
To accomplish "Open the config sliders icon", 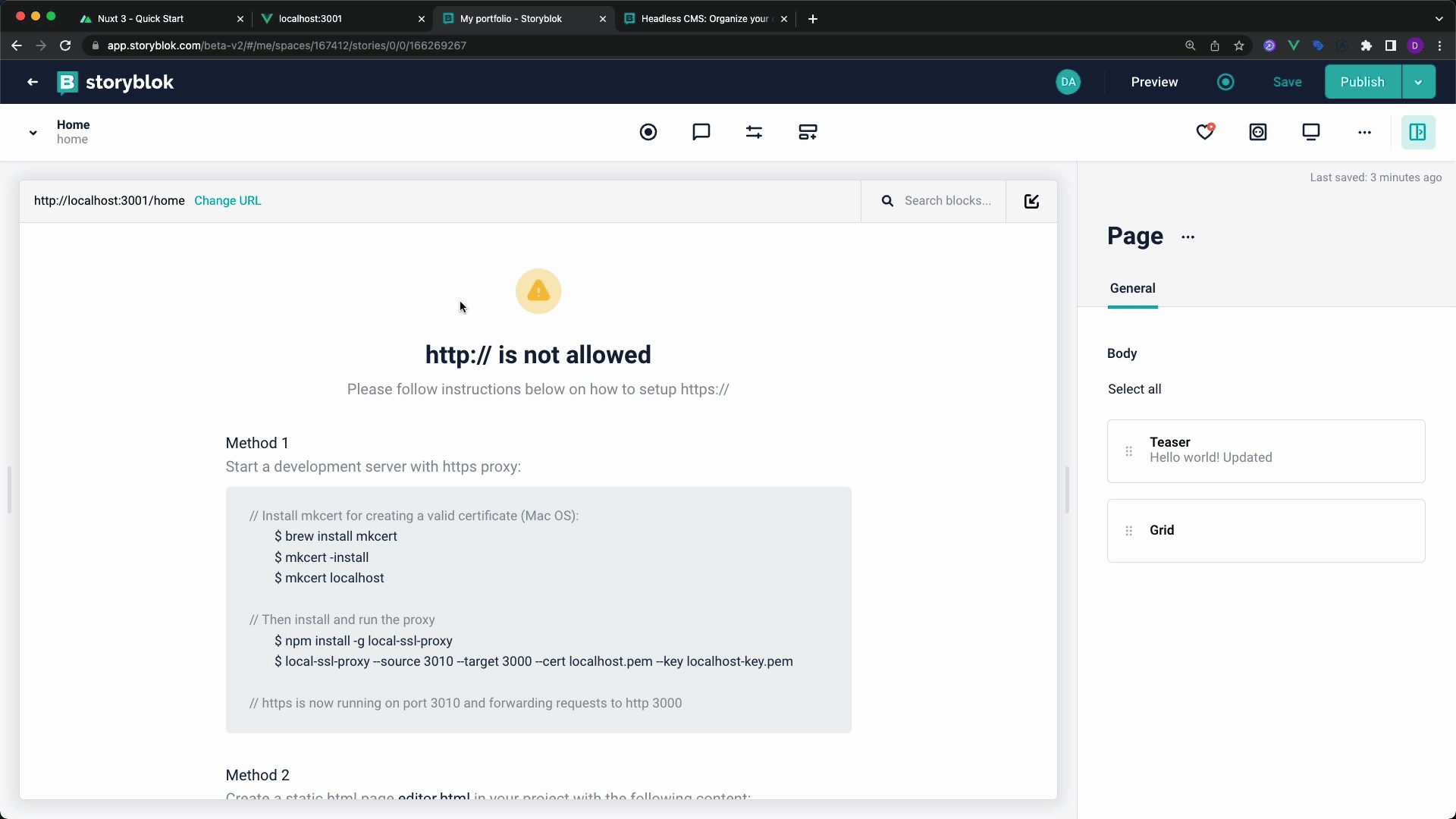I will tap(754, 132).
